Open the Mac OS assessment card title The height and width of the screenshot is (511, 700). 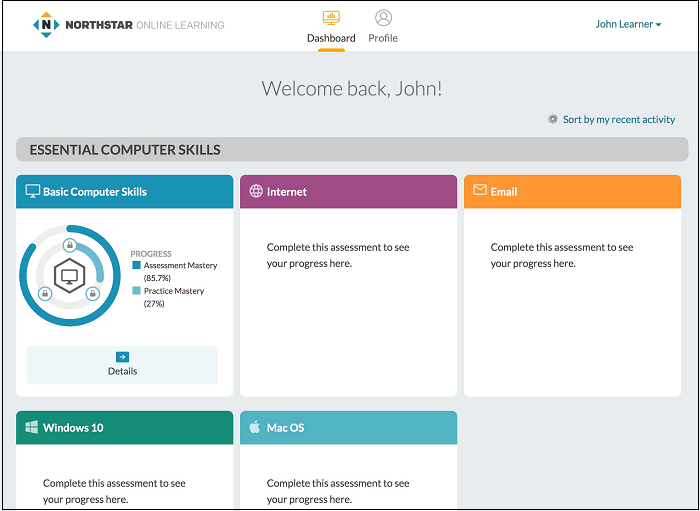coord(285,428)
